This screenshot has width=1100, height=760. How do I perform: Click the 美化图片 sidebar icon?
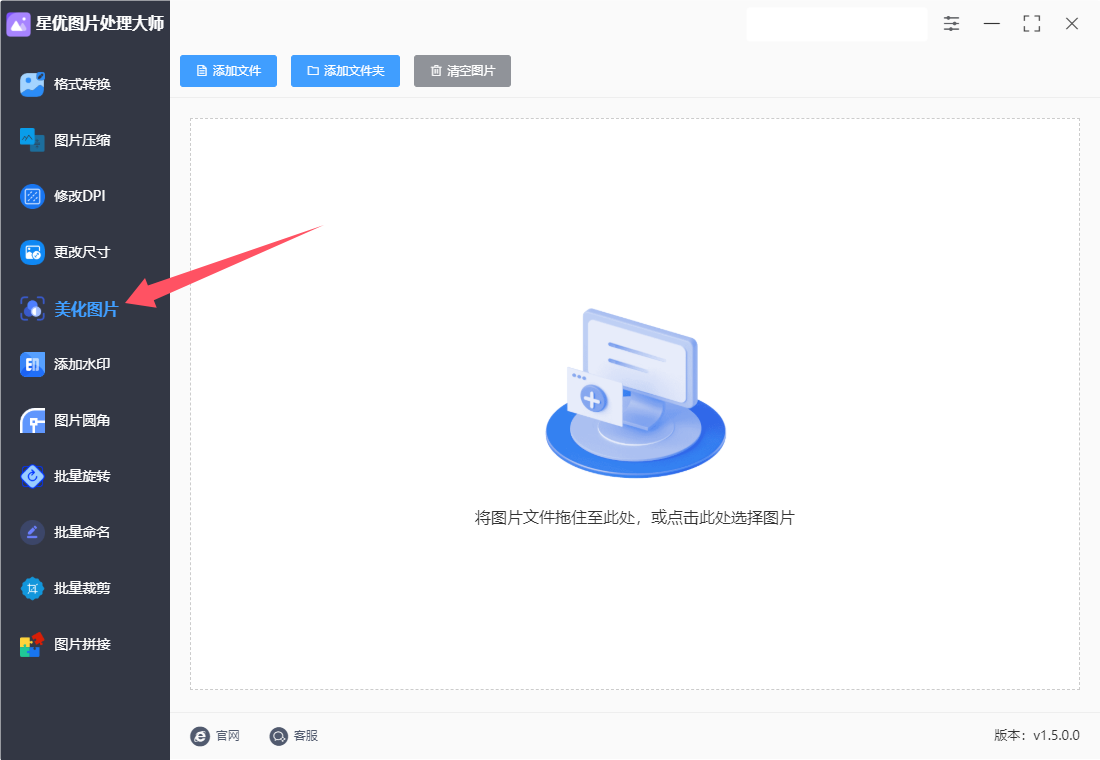(x=32, y=309)
